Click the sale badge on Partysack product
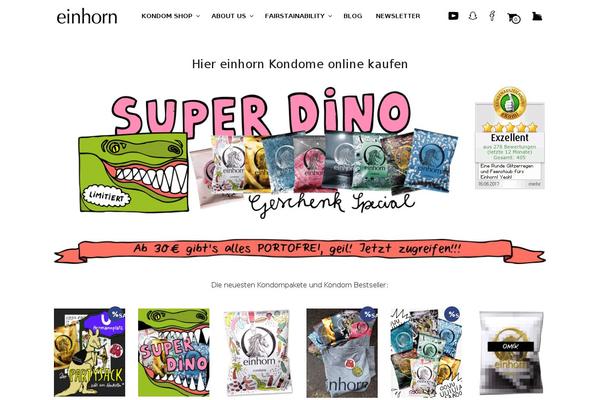The height and width of the screenshot is (400, 600). point(116,314)
